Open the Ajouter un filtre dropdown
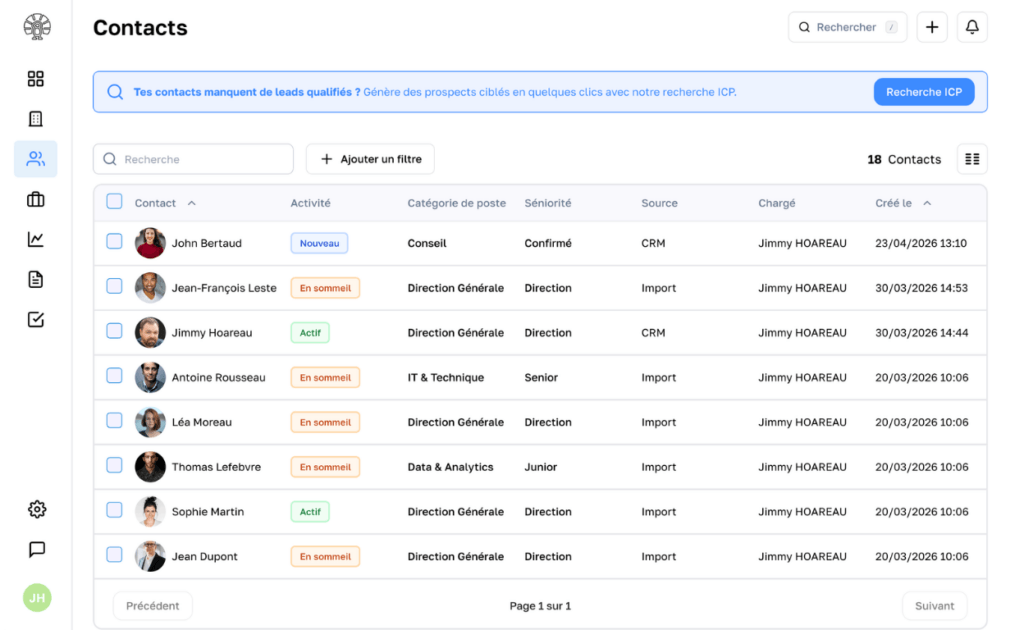Viewport: 1024px width, 630px height. click(370, 158)
